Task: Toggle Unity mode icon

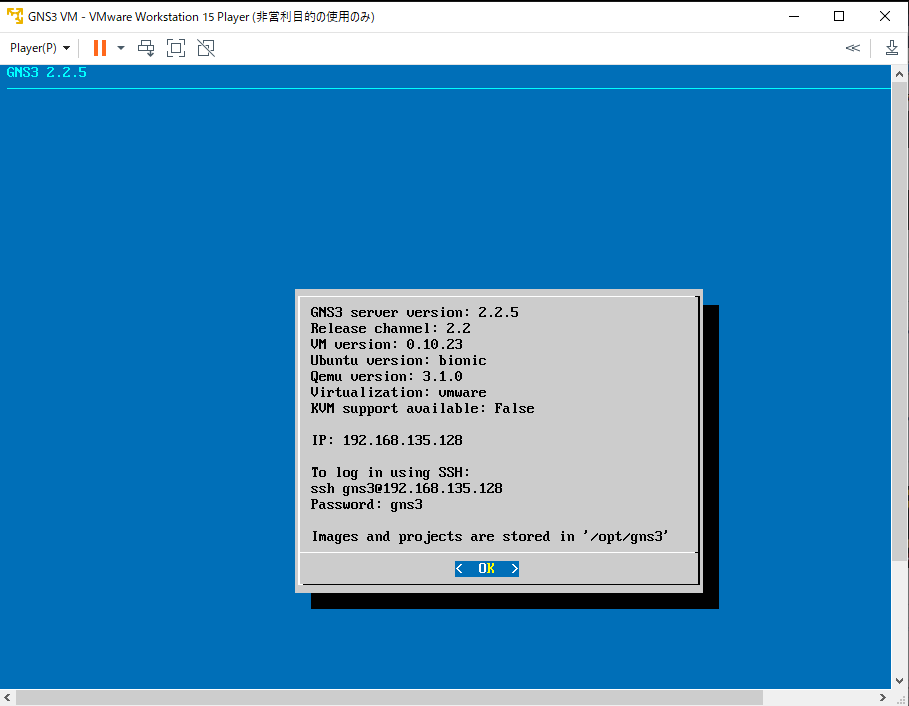Action: click(206, 48)
